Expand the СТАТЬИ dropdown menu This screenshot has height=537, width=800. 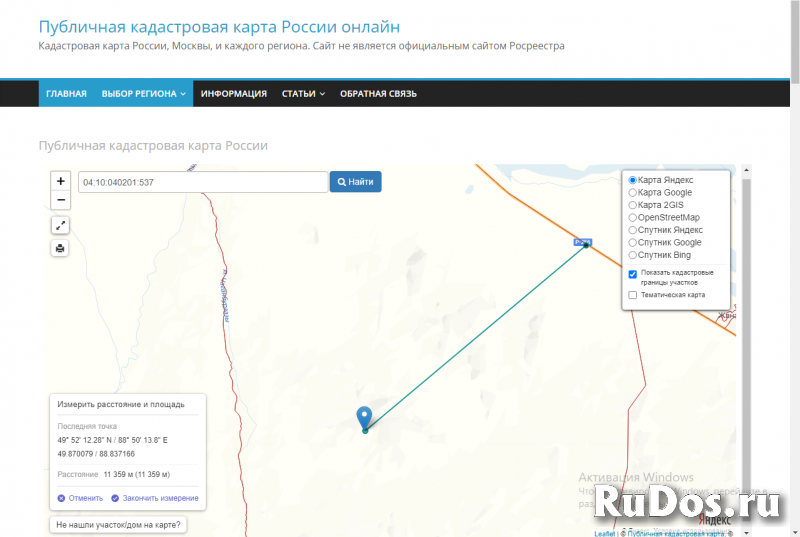pos(303,94)
